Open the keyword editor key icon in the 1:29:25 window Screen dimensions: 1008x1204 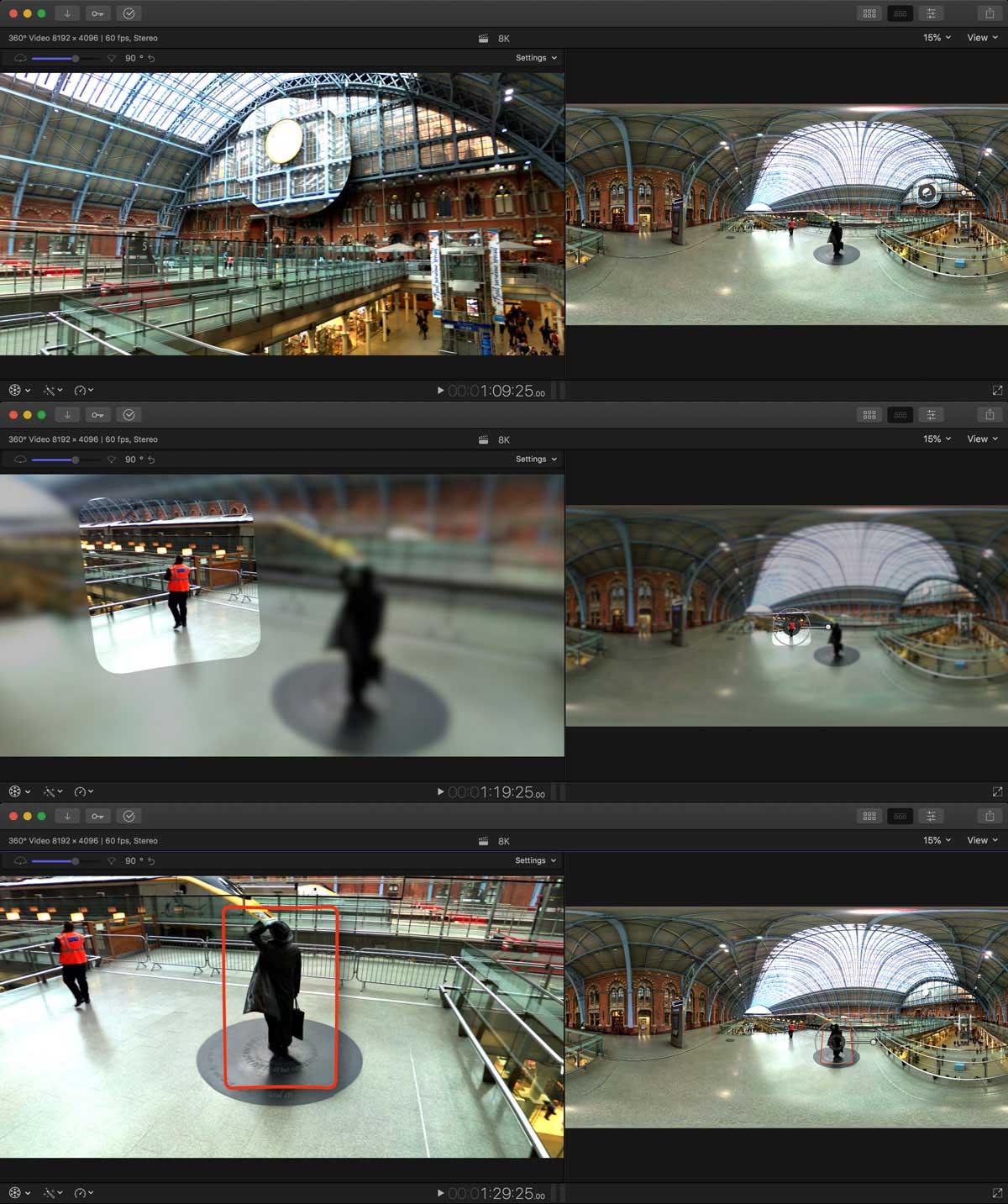98,817
